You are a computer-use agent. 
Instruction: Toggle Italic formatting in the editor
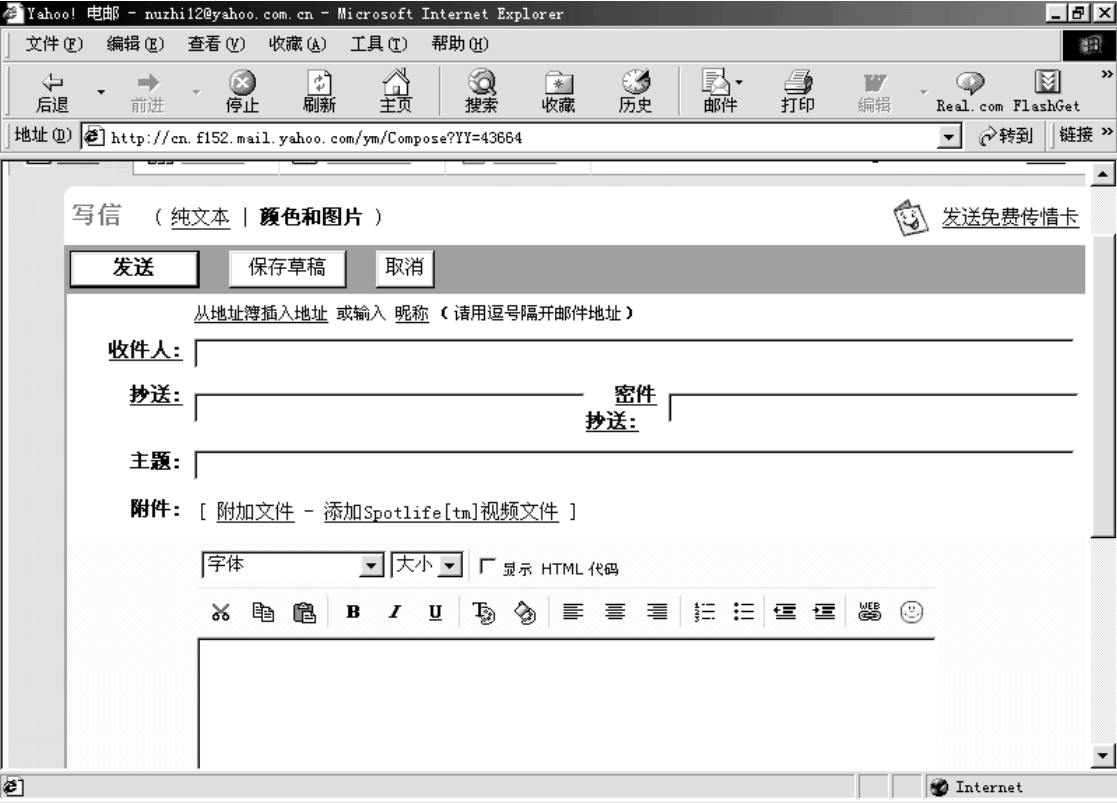[394, 612]
